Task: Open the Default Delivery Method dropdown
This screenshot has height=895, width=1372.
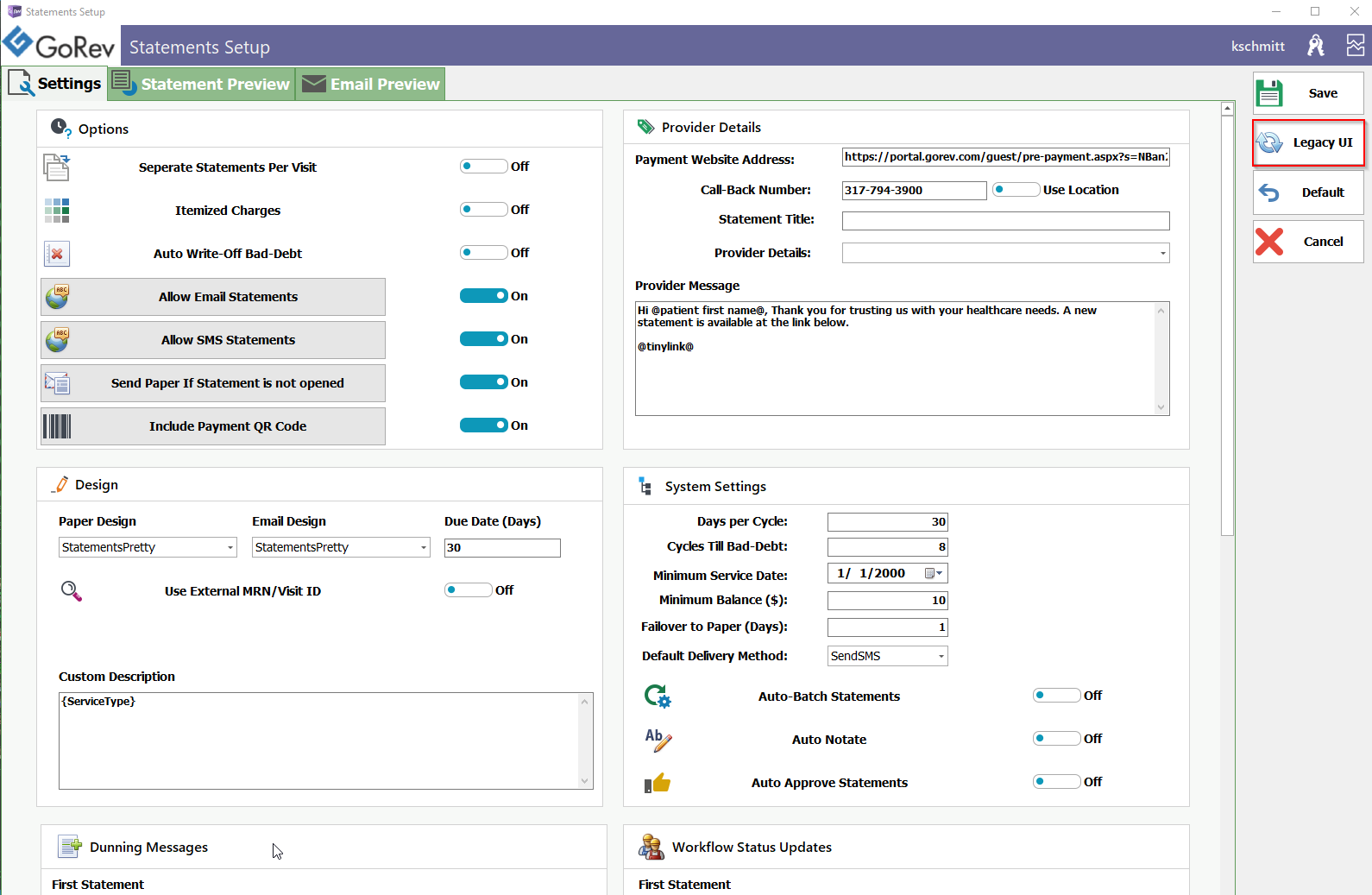Action: pyautogui.click(x=888, y=656)
